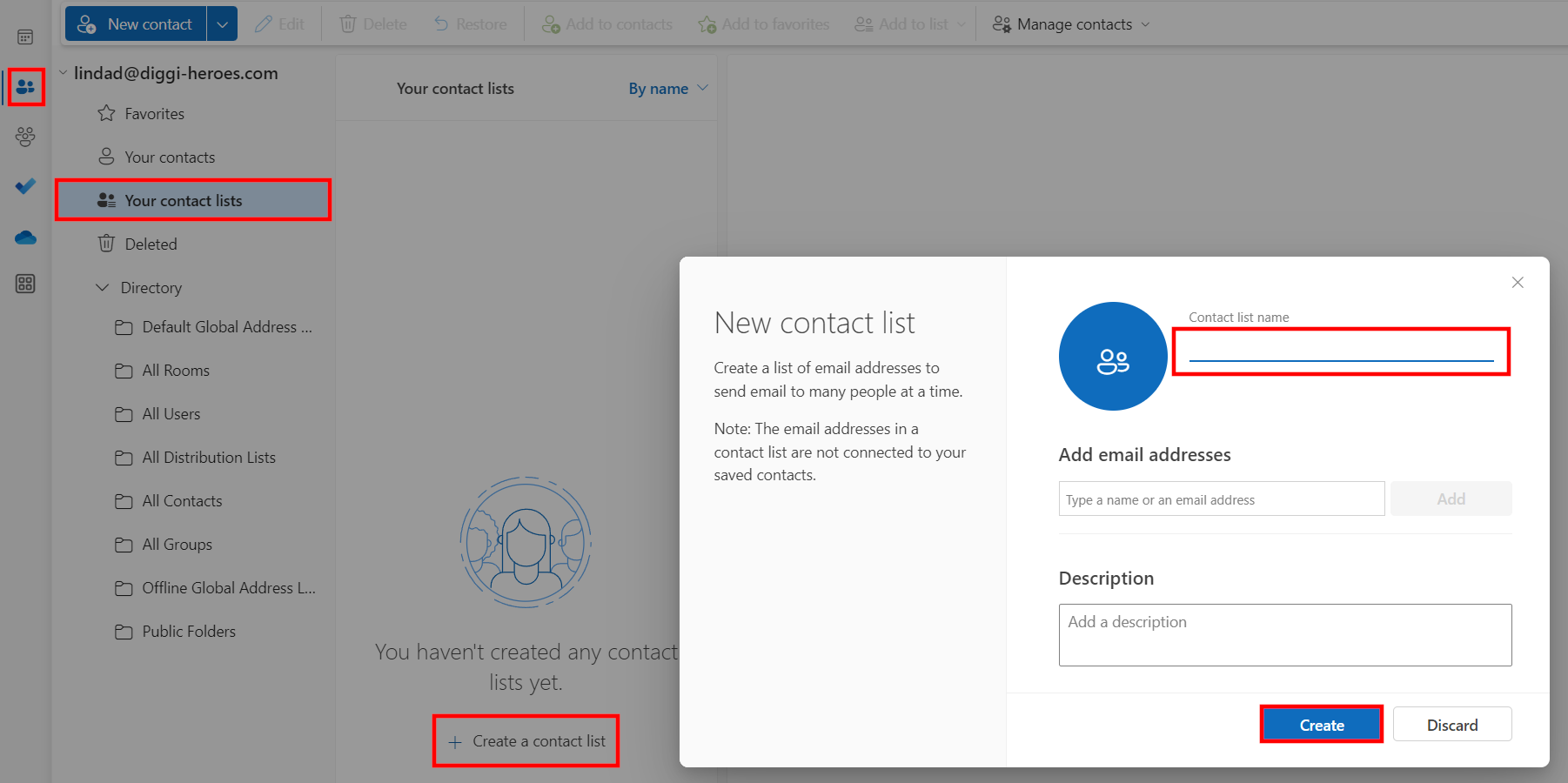The image size is (1568, 783).
Task: Click the Add email button
Action: pos(1451,499)
